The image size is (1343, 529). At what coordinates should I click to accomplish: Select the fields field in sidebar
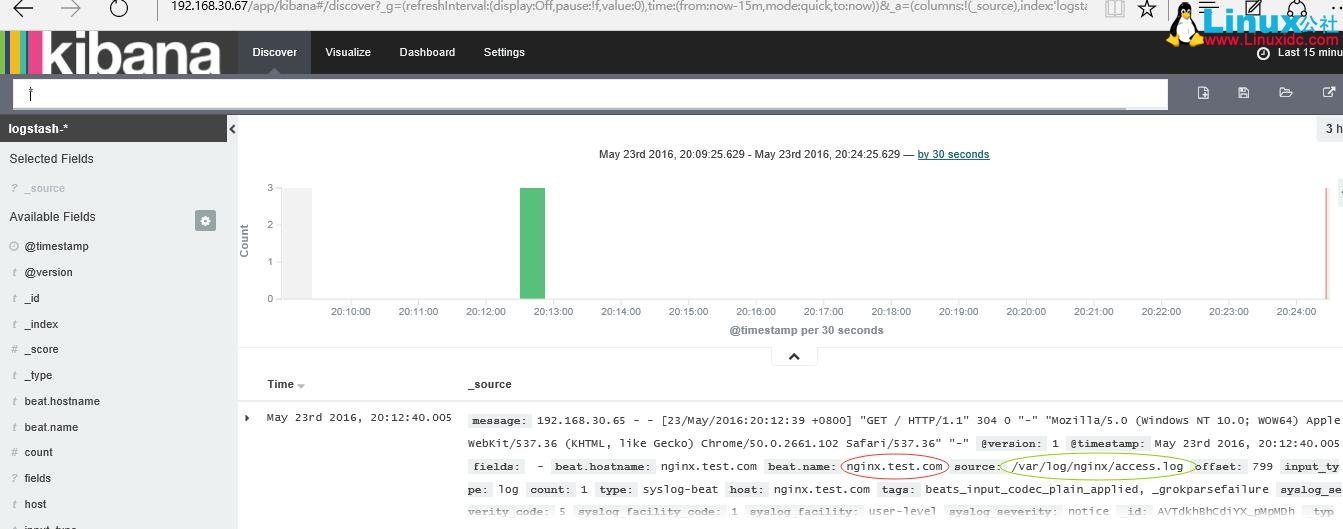click(x=38, y=478)
